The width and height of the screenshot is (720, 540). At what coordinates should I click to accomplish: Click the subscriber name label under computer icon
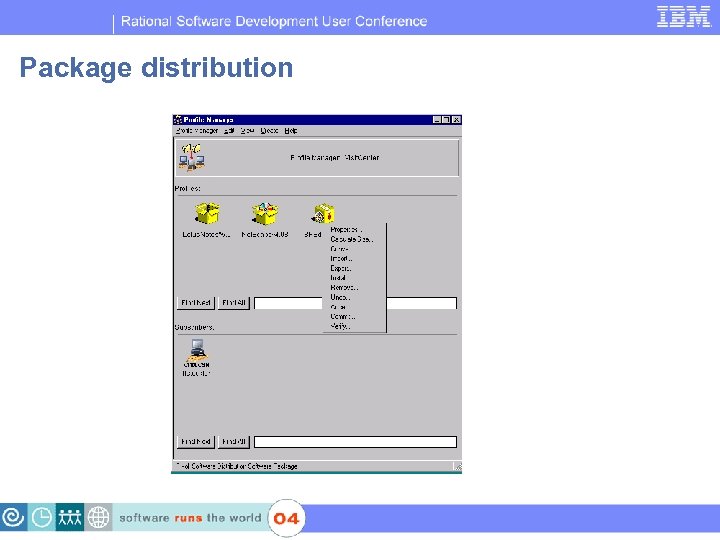(197, 369)
